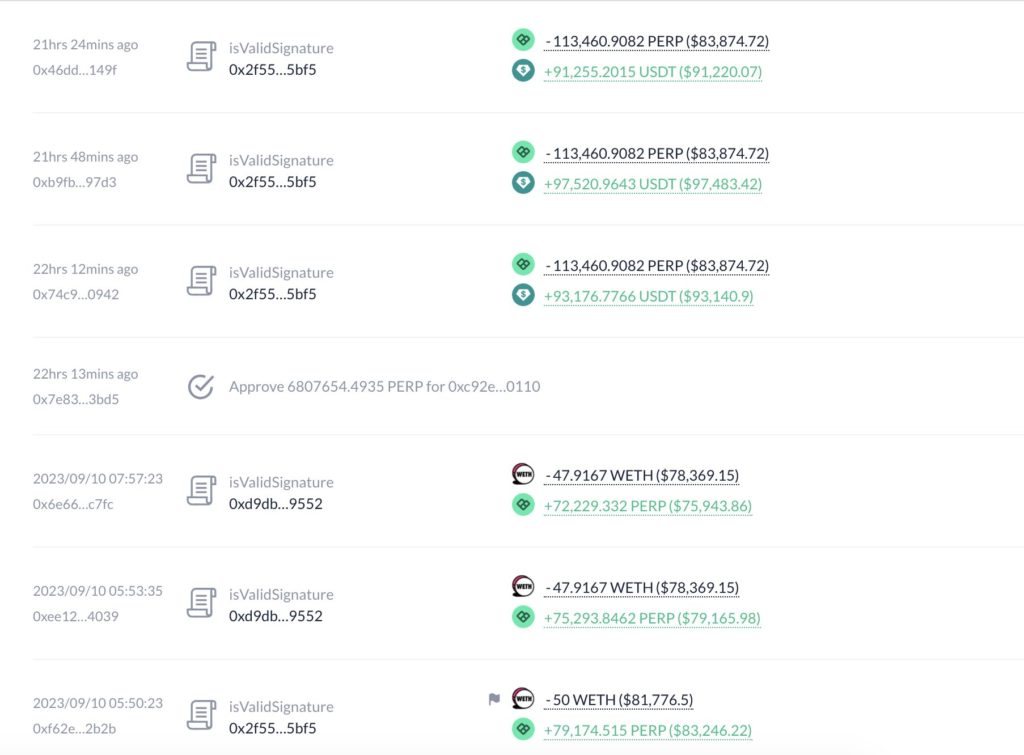Click the flag icon beside -50 WETH
Viewport: 1024px width, 755px height.
(494, 699)
